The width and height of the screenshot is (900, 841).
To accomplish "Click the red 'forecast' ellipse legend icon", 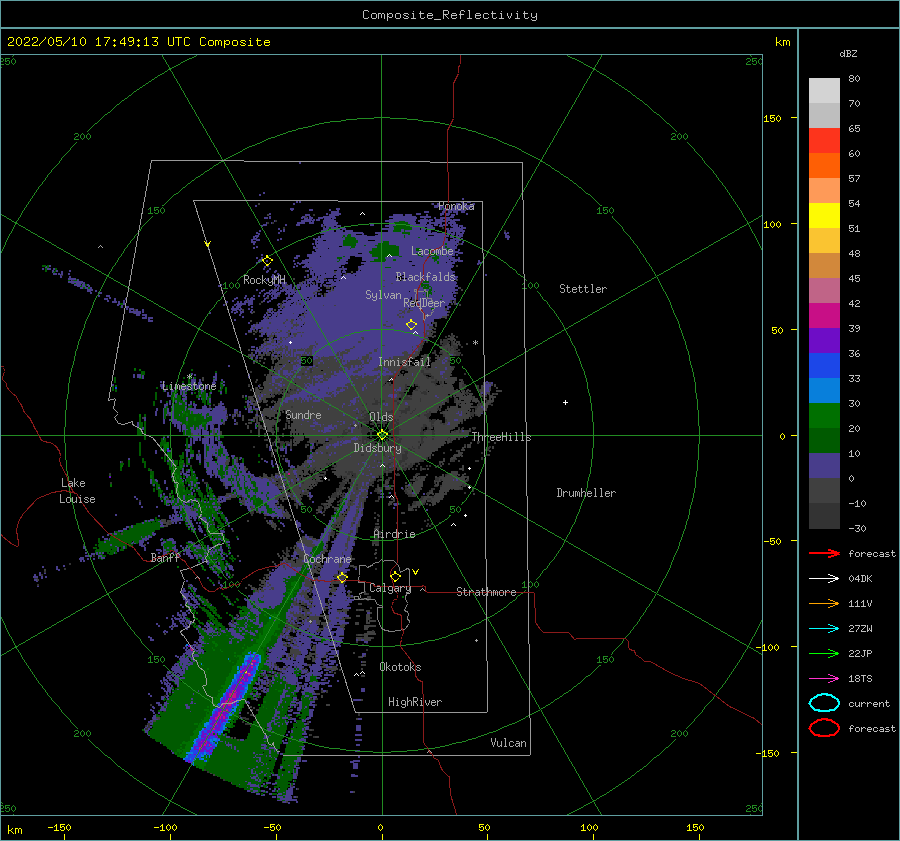I will 824,728.
